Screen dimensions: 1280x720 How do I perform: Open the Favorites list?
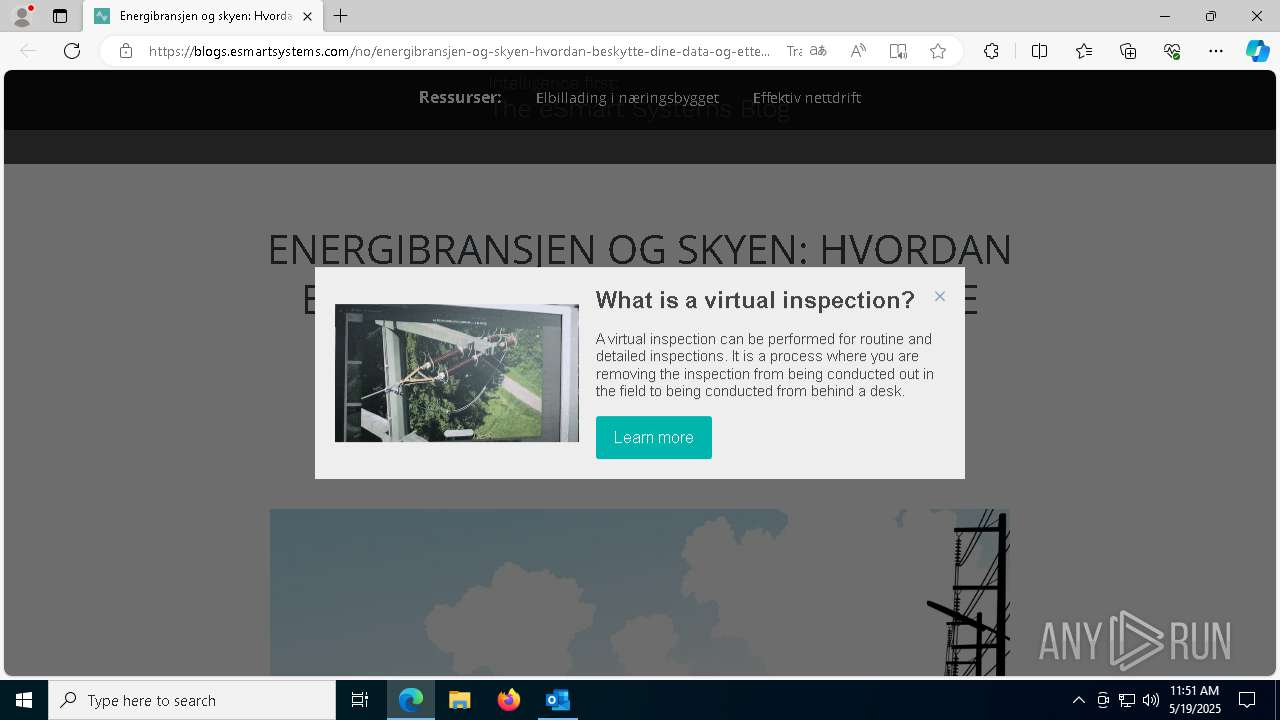[x=1084, y=51]
